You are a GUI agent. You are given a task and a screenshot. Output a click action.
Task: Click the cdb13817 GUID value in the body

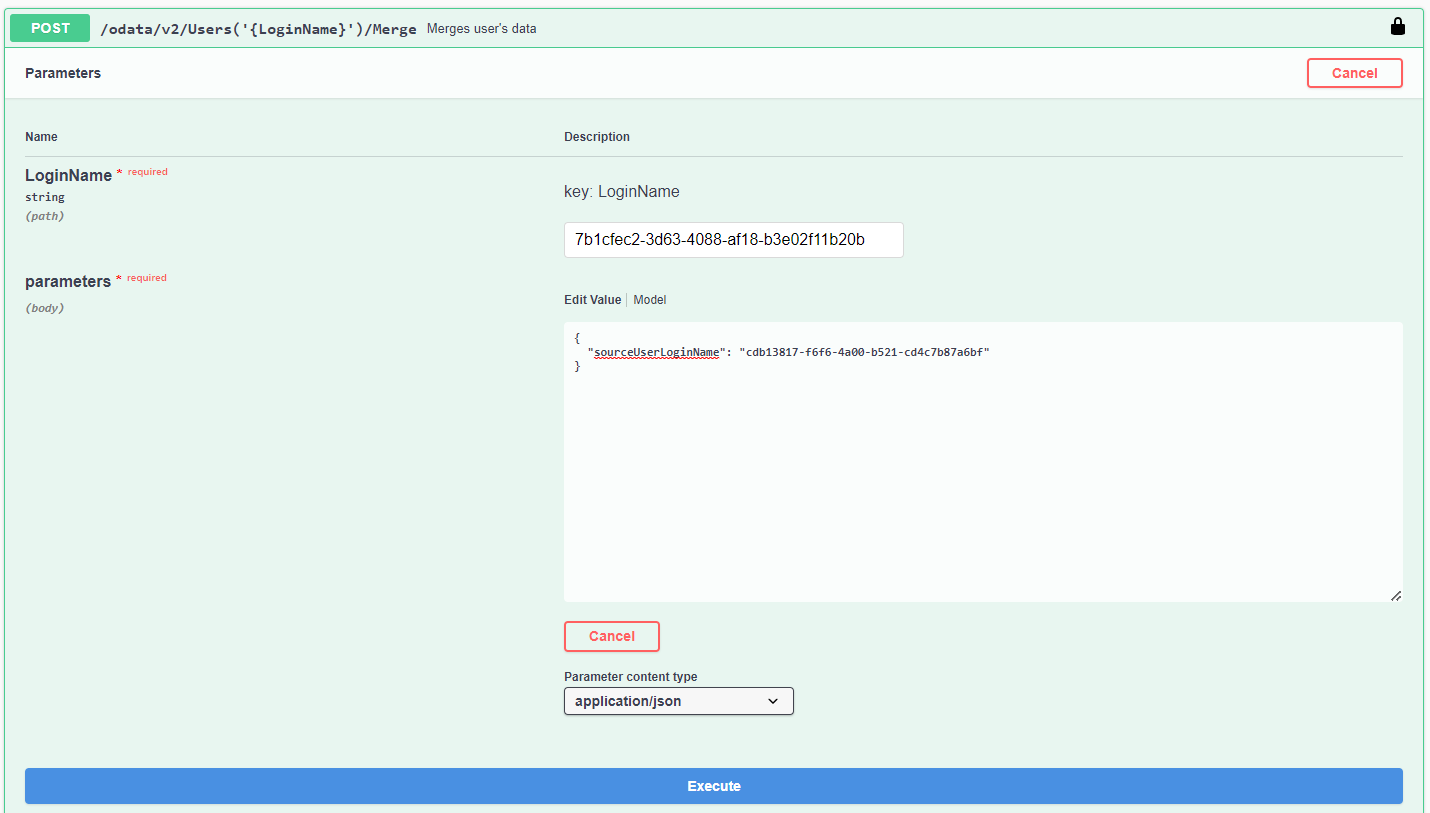(x=864, y=353)
